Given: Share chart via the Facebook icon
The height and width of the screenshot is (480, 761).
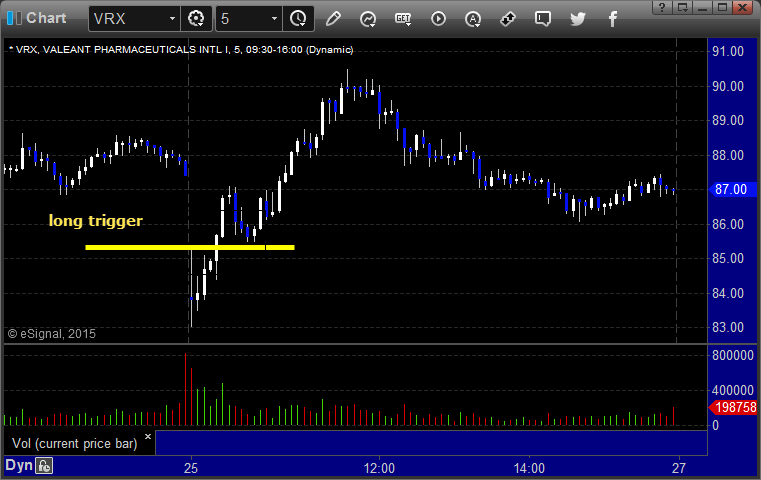Looking at the screenshot, I should [x=613, y=19].
